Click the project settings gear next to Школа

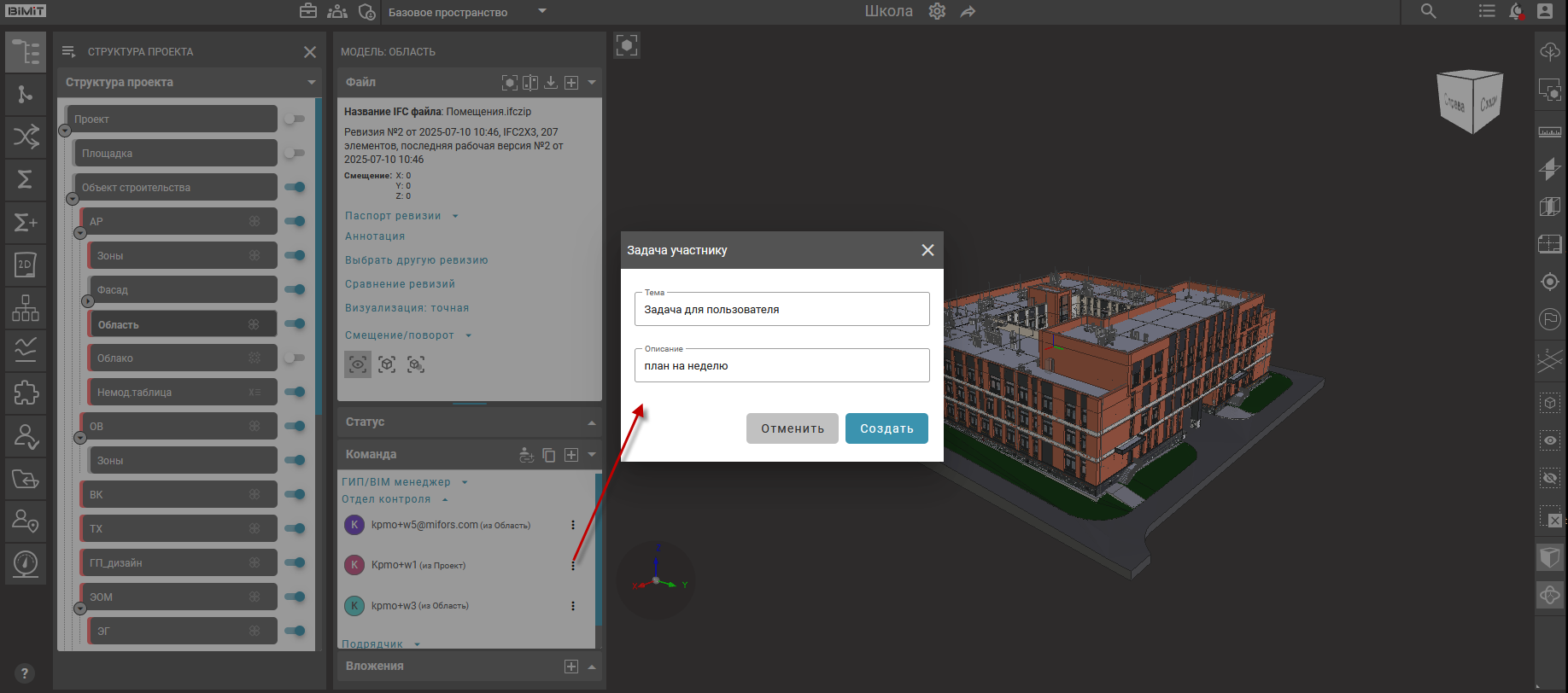pos(937,11)
